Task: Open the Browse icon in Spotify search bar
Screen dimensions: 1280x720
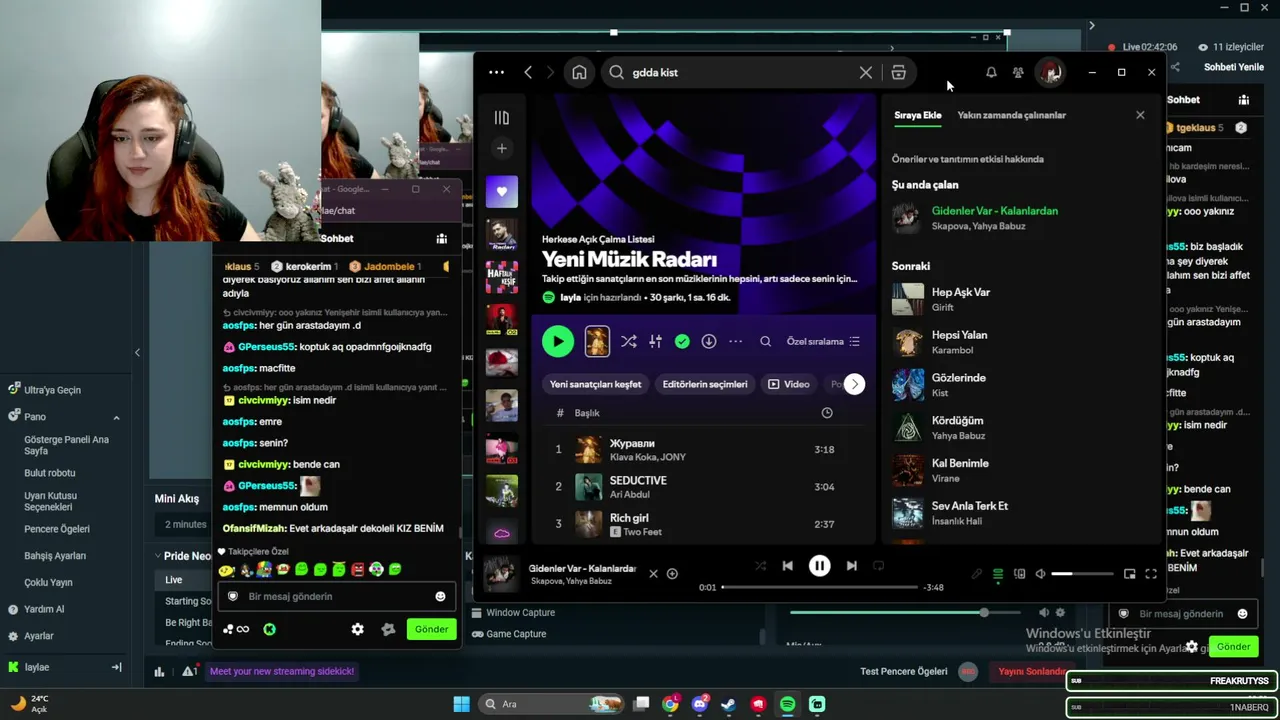Action: (x=898, y=72)
